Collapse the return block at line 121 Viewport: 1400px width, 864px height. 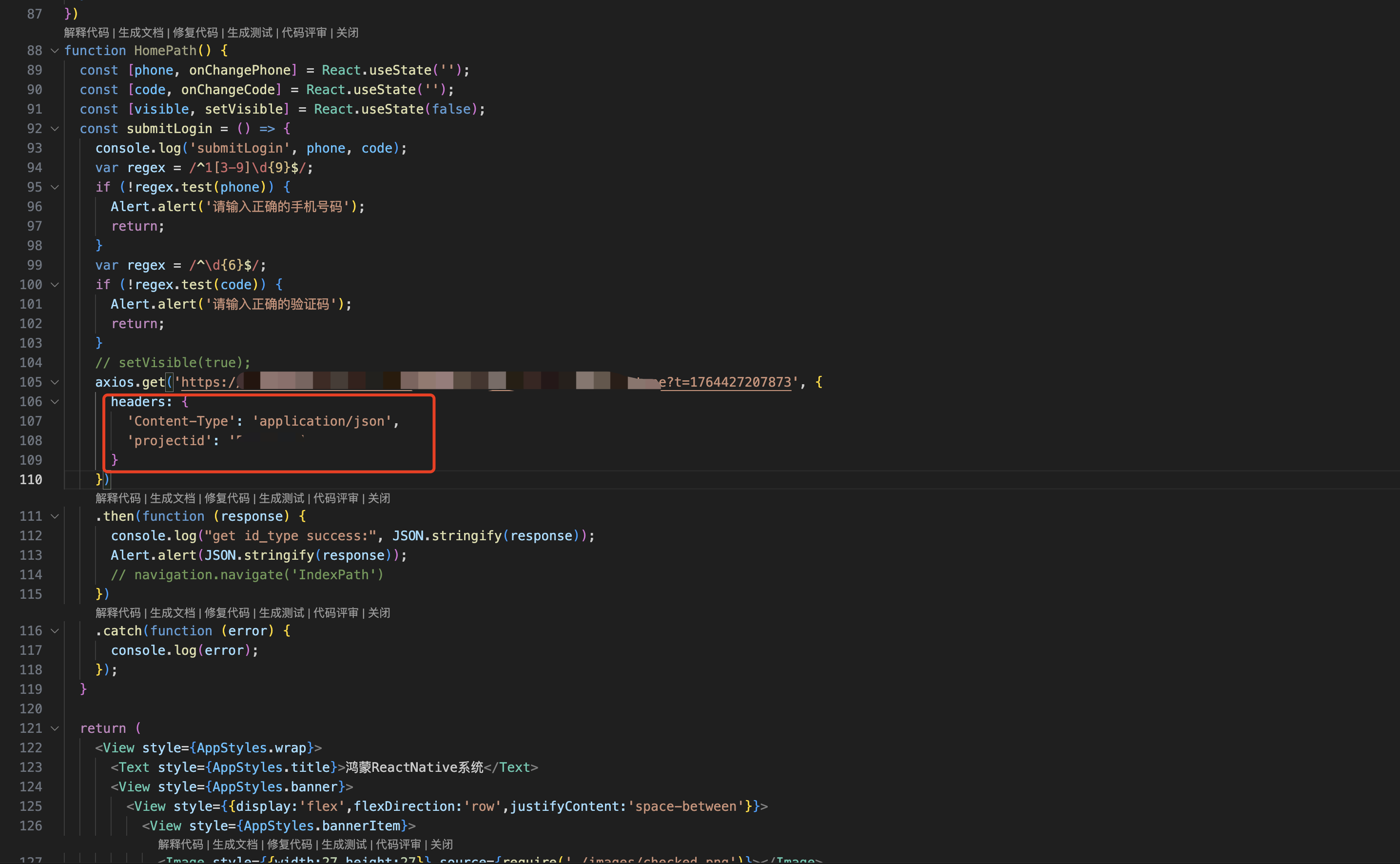pos(55,728)
